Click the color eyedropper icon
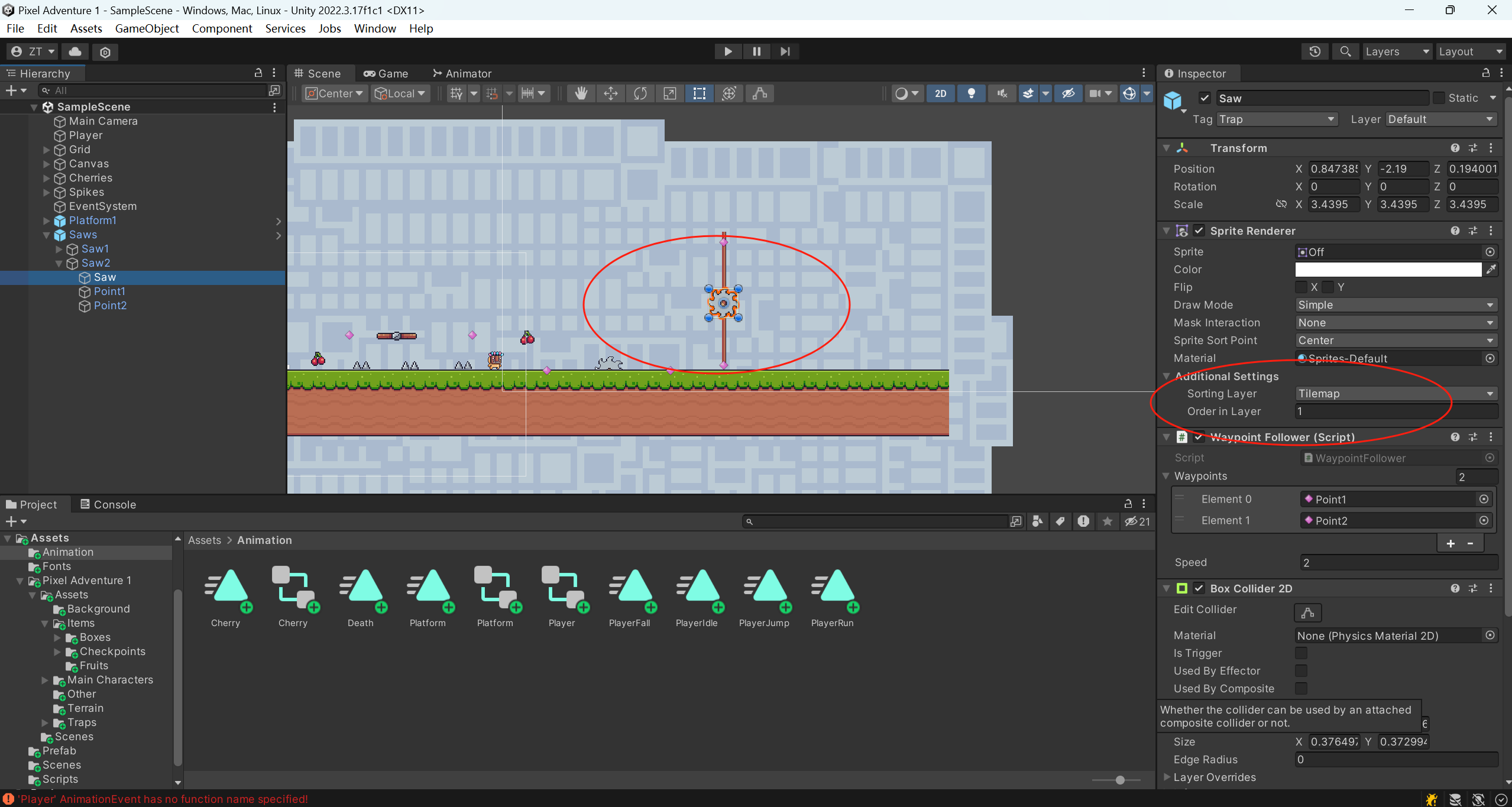1512x807 pixels. 1491,270
